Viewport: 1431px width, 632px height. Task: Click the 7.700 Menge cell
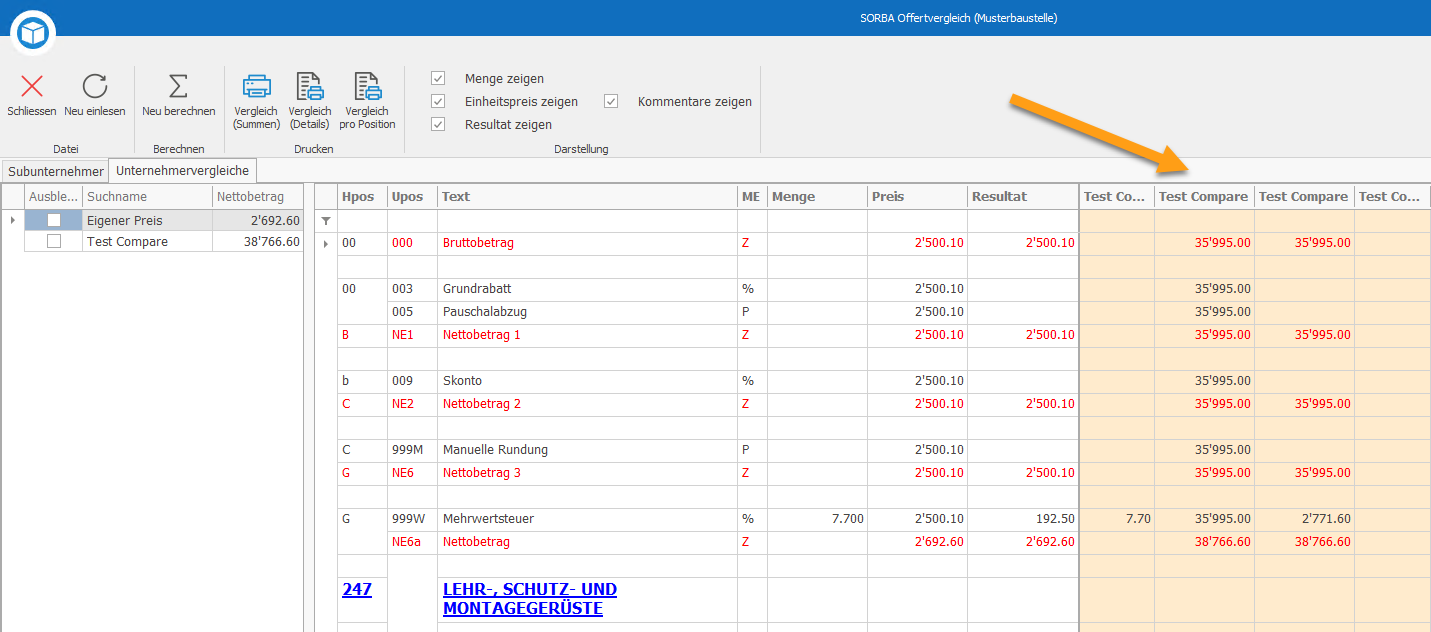coord(817,519)
